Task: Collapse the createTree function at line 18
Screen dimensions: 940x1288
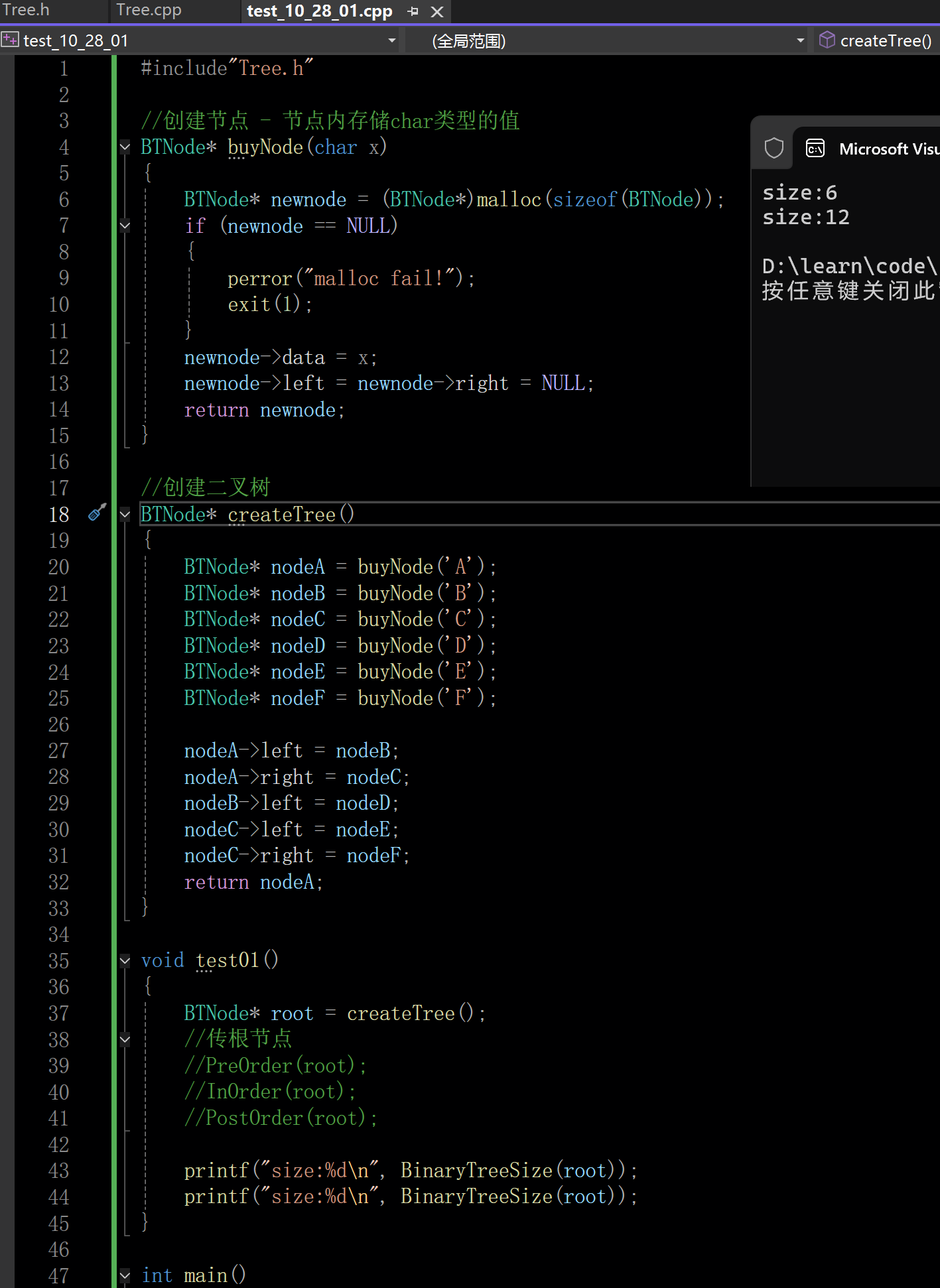Action: coord(125,514)
